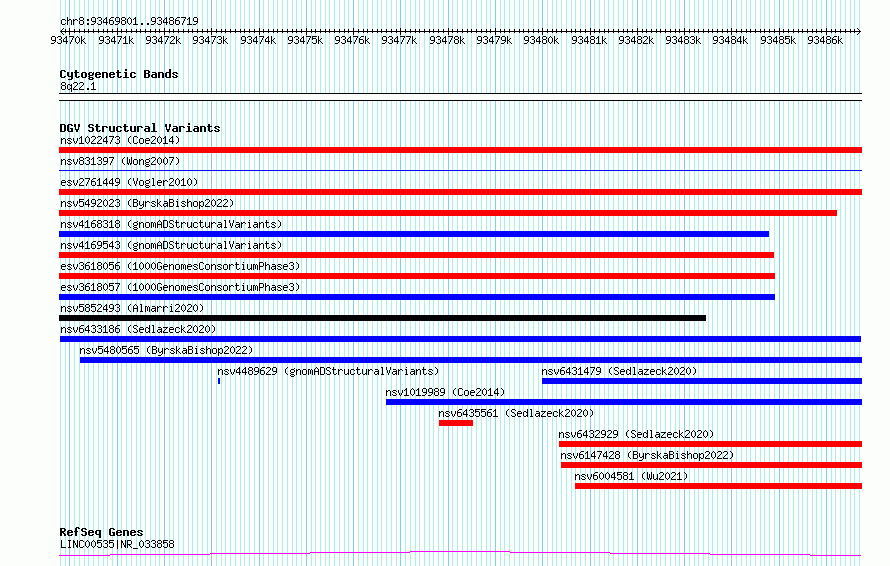890x566 pixels.
Task: Click the 93475k ruler tick label
Action: (x=305, y=40)
